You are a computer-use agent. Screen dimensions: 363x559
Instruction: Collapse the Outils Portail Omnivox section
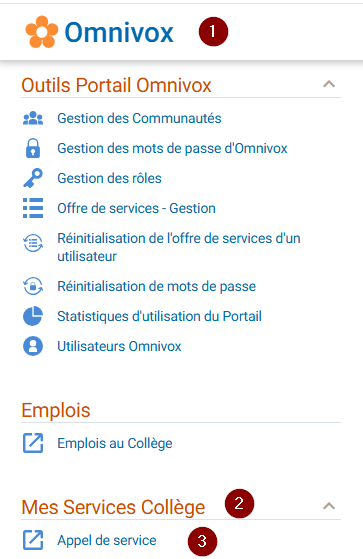point(329,84)
